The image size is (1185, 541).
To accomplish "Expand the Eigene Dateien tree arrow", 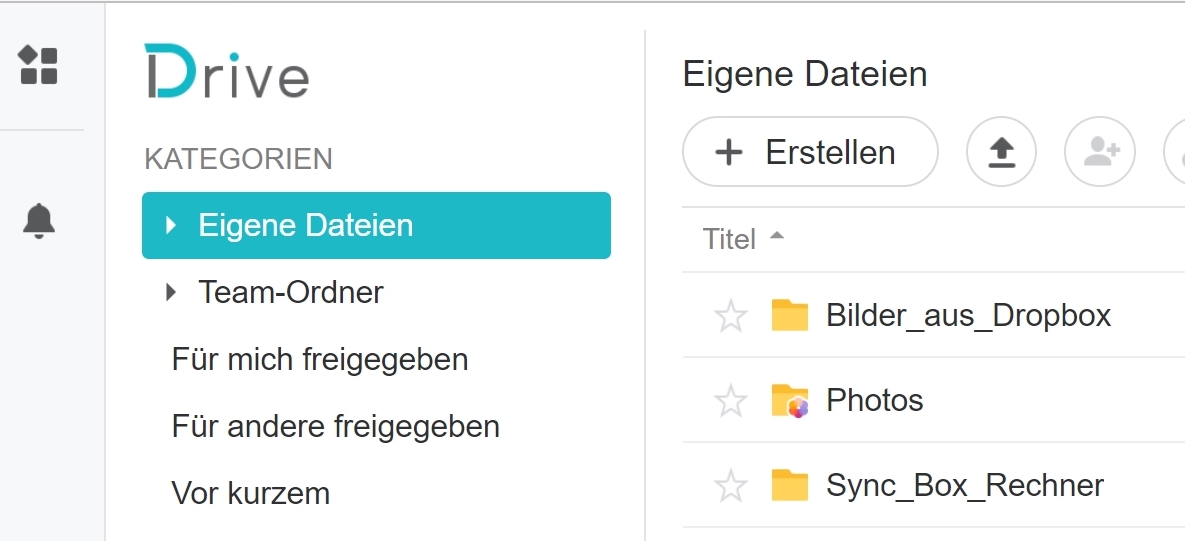I will [171, 225].
